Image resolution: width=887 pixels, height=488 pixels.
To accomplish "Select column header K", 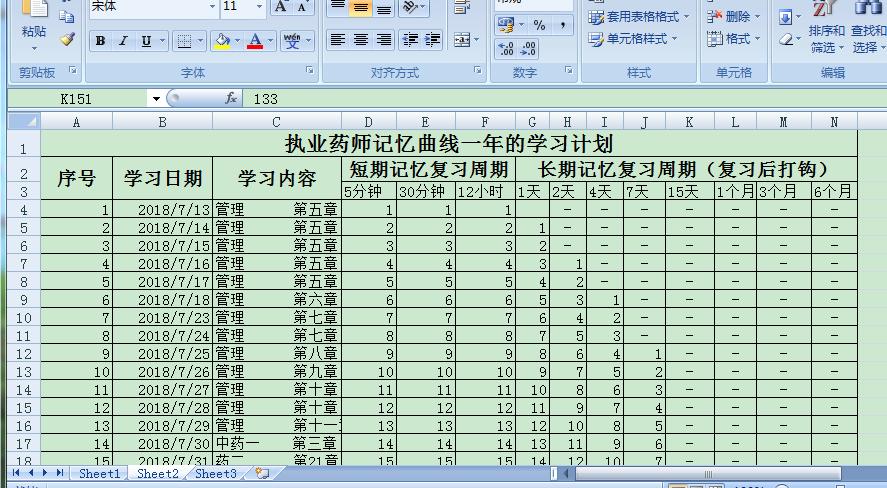I will click(690, 122).
